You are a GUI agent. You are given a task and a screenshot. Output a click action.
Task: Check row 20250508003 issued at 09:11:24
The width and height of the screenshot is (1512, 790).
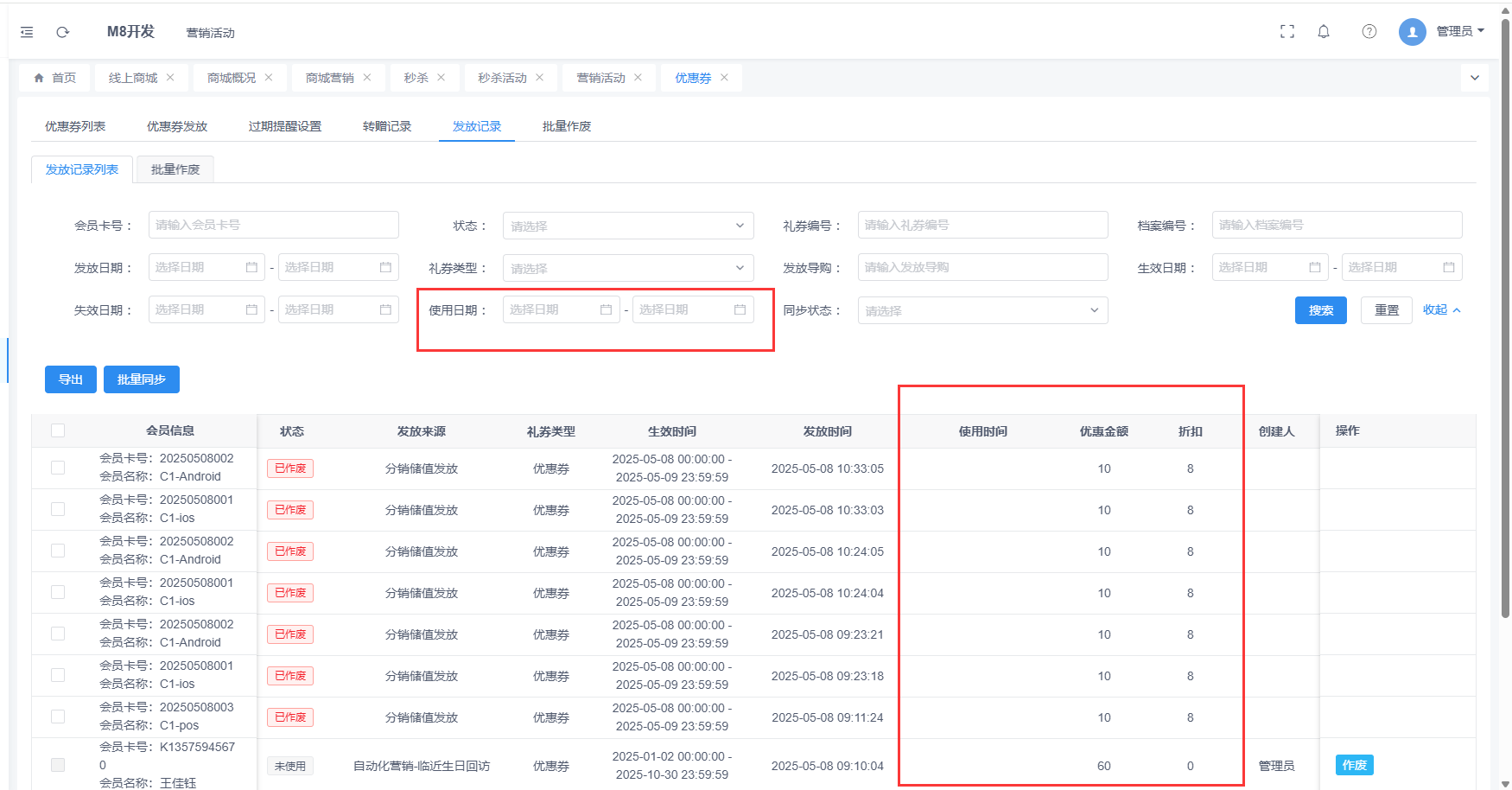pyautogui.click(x=58, y=717)
